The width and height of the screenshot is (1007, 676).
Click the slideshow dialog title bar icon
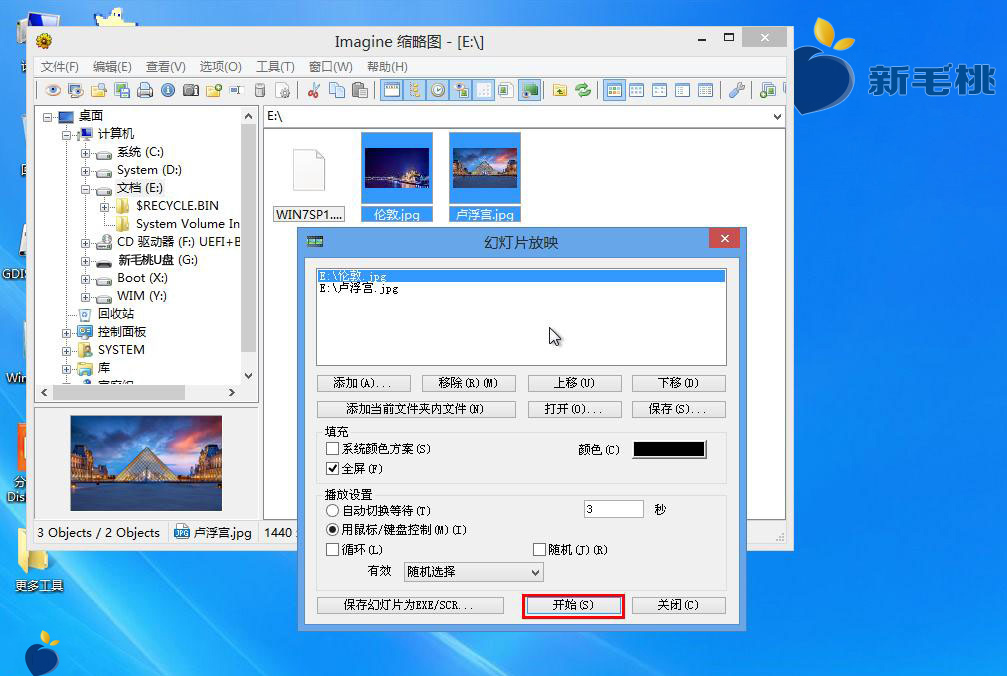tap(315, 241)
